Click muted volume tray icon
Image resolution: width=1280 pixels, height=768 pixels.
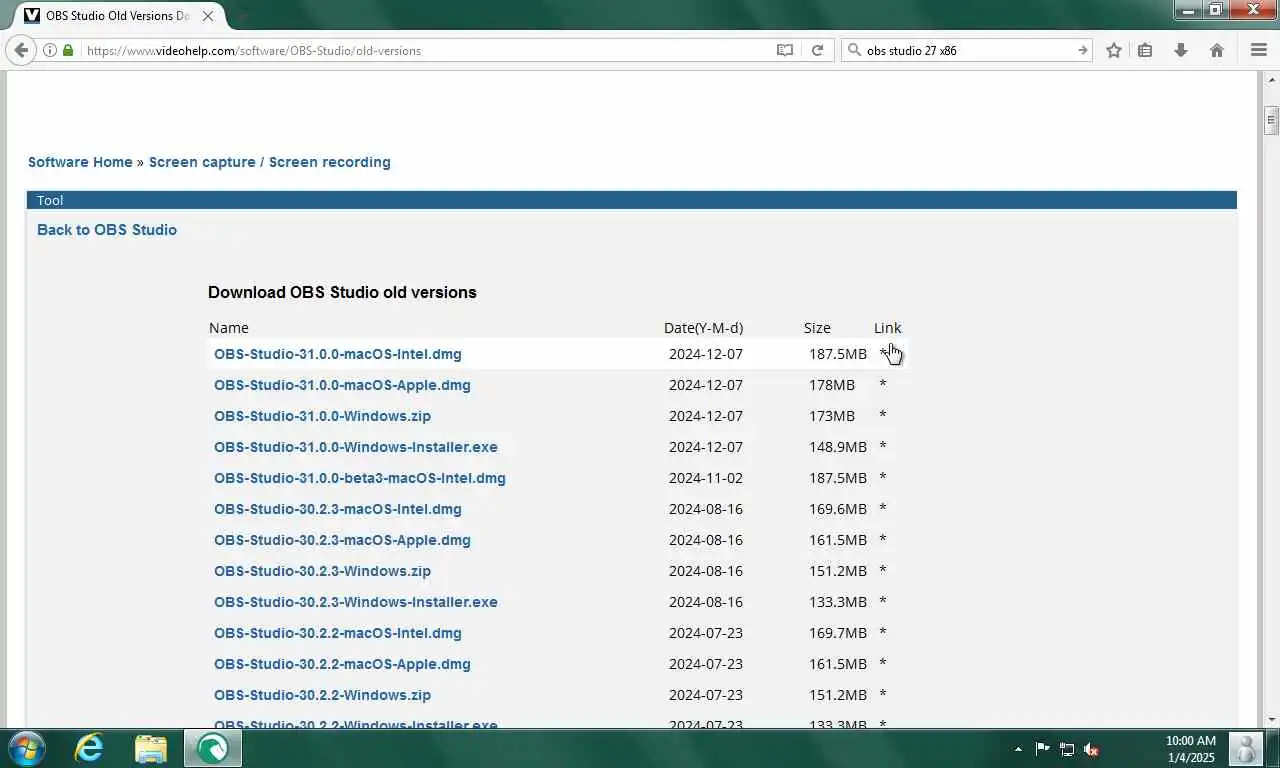pos(1091,749)
